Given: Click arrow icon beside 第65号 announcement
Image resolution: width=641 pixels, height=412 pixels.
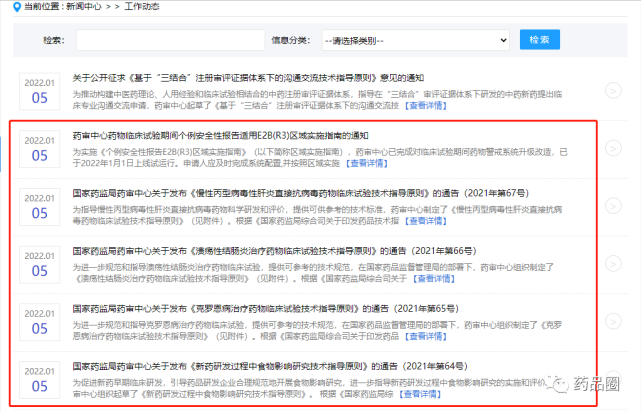Looking at the screenshot, I should coord(613,321).
